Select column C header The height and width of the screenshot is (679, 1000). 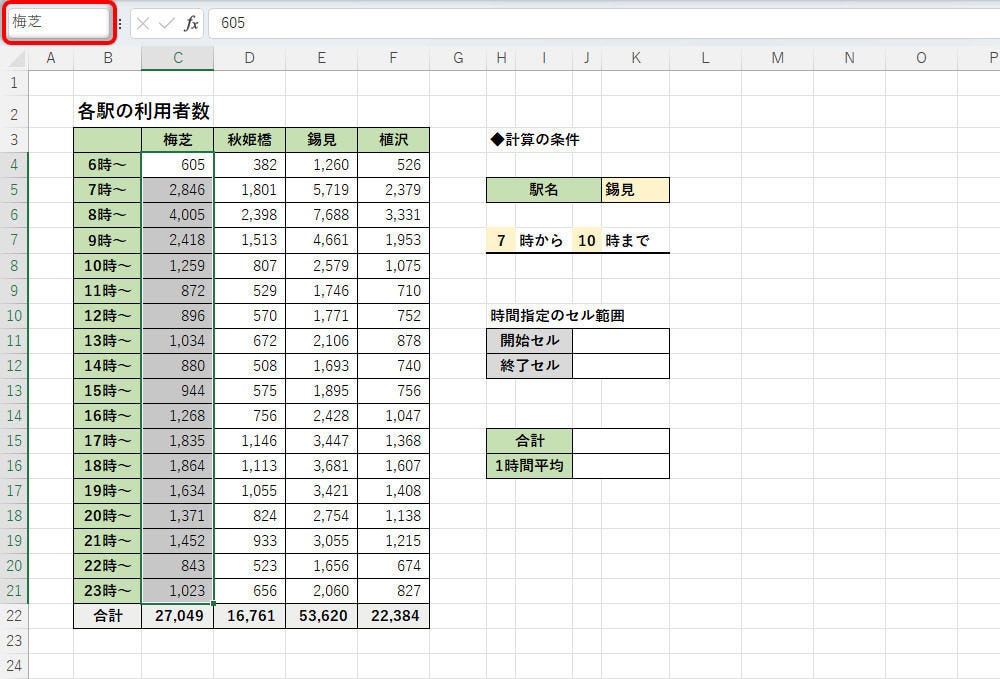coord(177,58)
